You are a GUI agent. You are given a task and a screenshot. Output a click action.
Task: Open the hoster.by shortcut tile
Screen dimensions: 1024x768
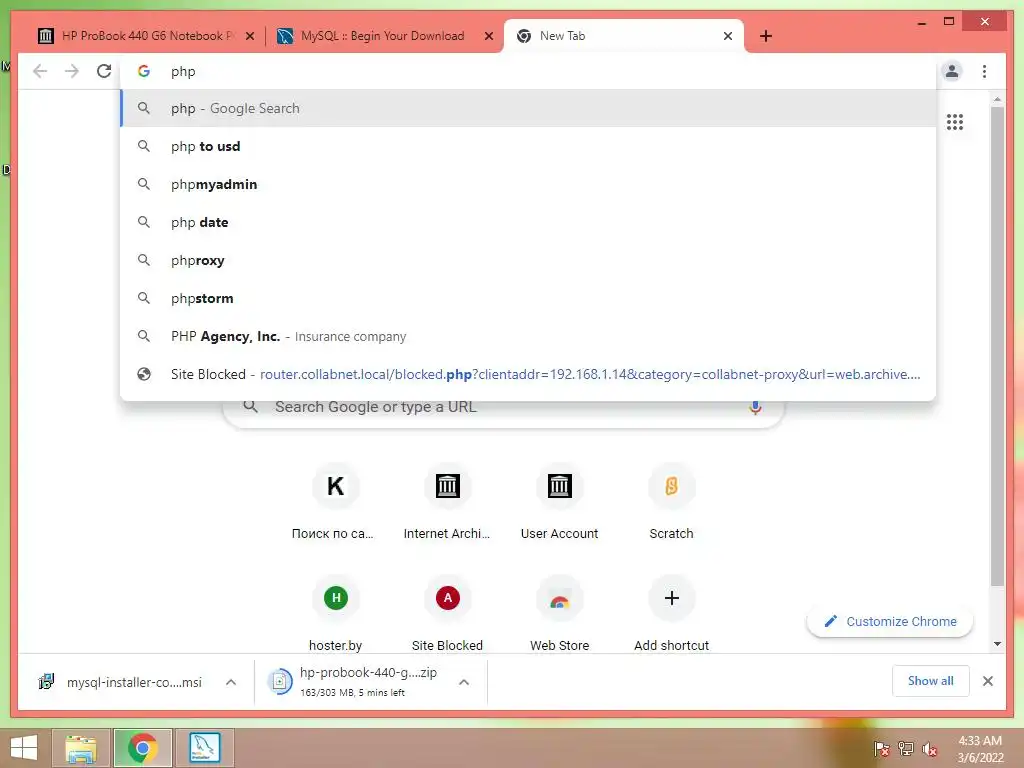(x=335, y=613)
